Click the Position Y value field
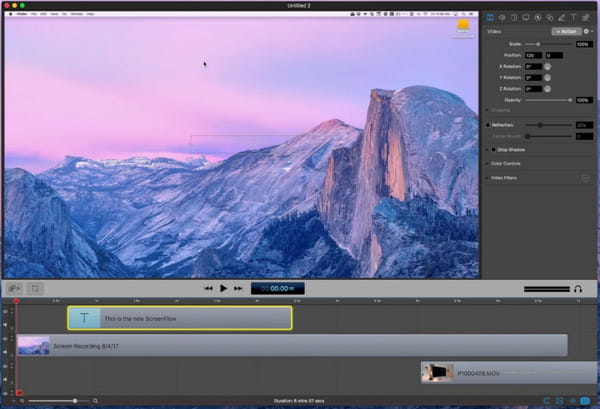The width and height of the screenshot is (600, 409). pyautogui.click(x=554, y=55)
